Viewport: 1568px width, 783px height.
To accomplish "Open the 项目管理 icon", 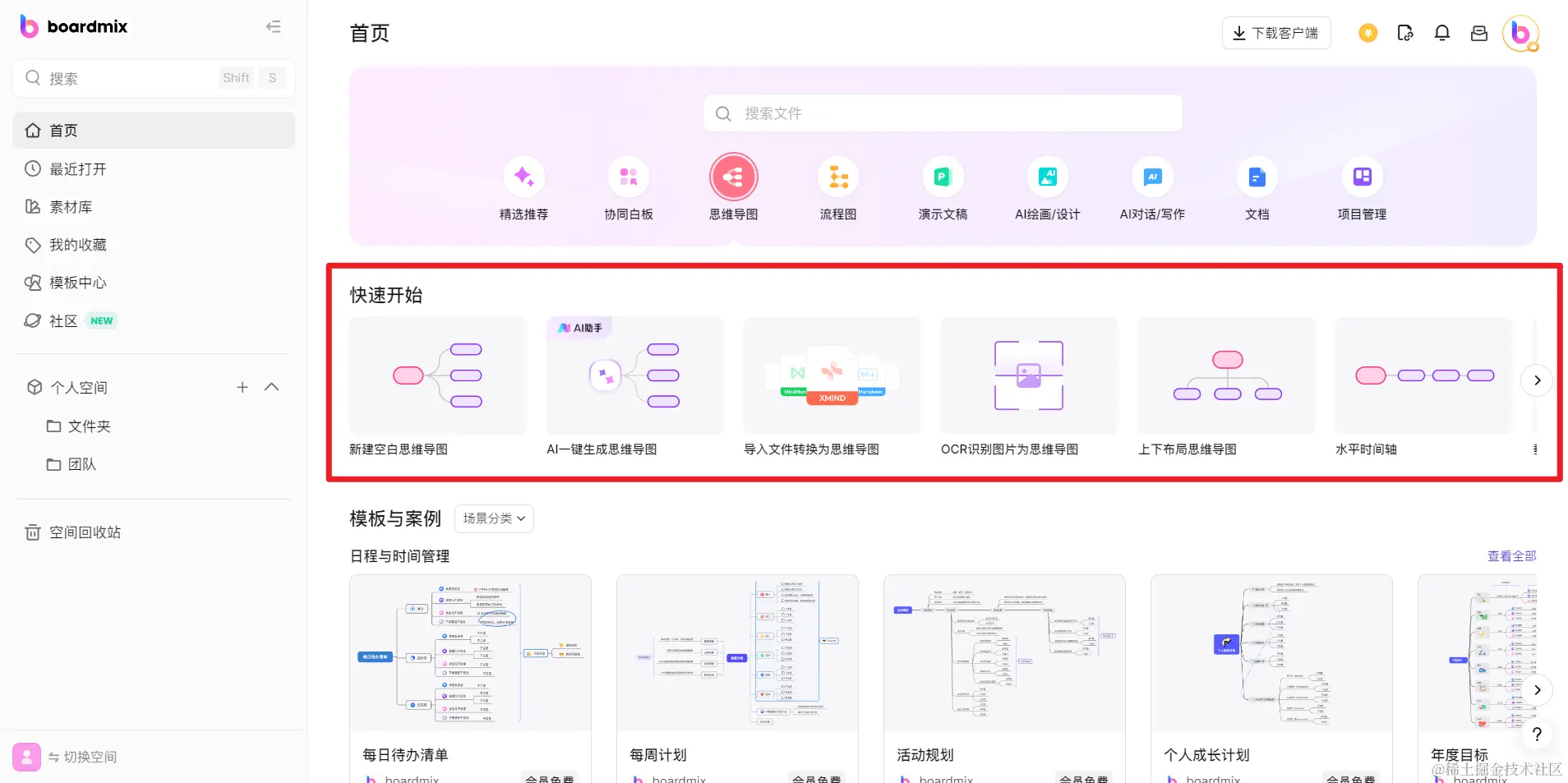I will click(x=1362, y=176).
